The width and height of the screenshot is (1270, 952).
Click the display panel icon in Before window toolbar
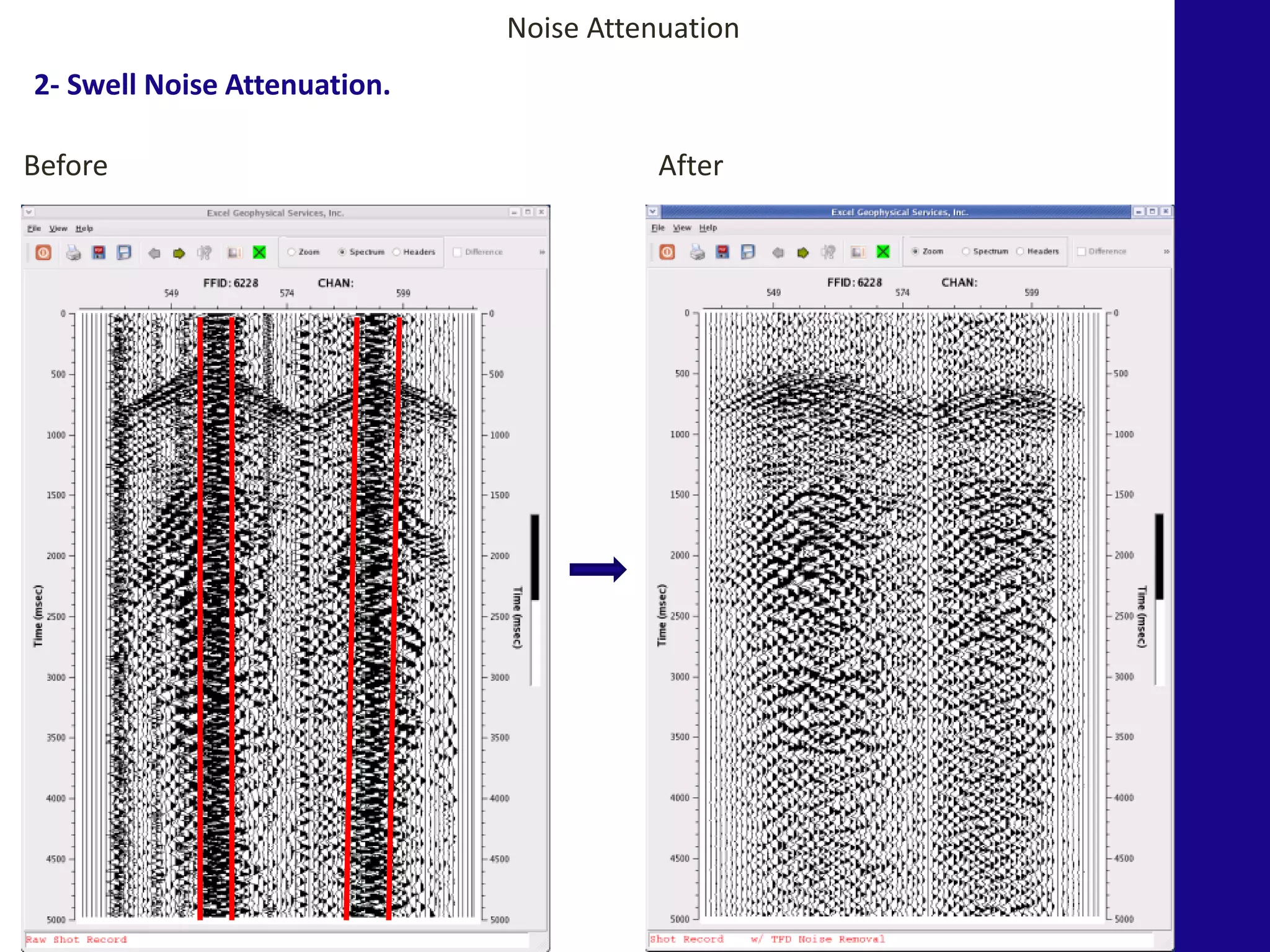coord(234,253)
